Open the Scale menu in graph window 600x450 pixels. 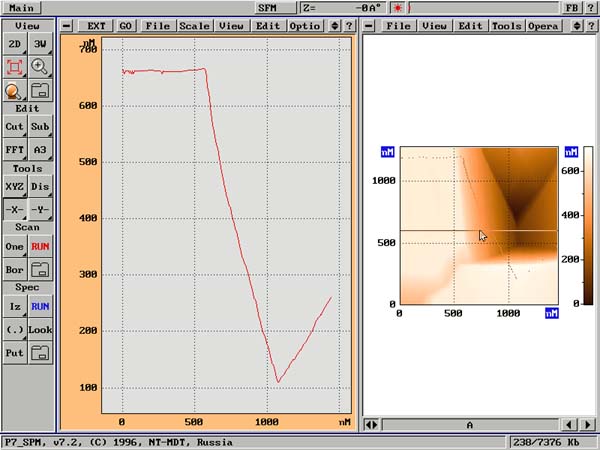pos(194,25)
